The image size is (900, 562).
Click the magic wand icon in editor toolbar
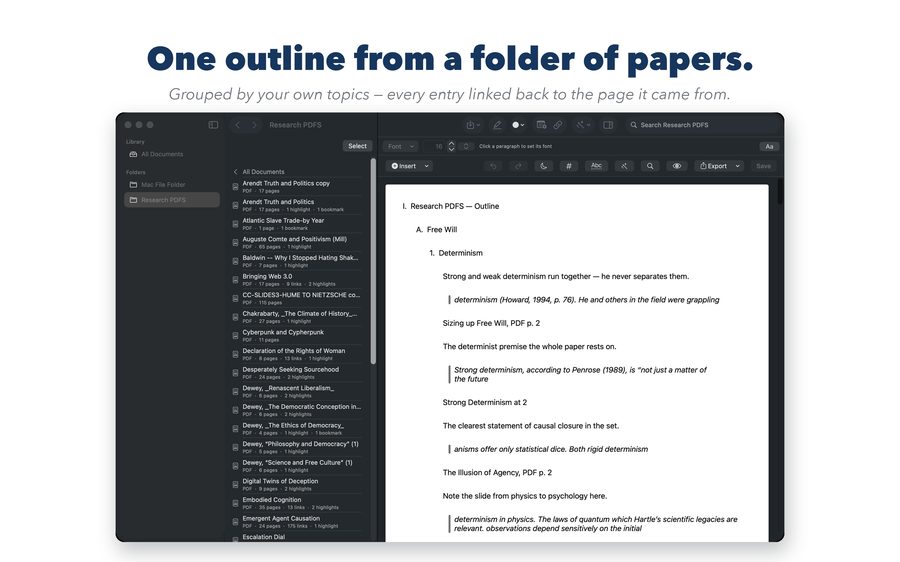pyautogui.click(x=624, y=166)
